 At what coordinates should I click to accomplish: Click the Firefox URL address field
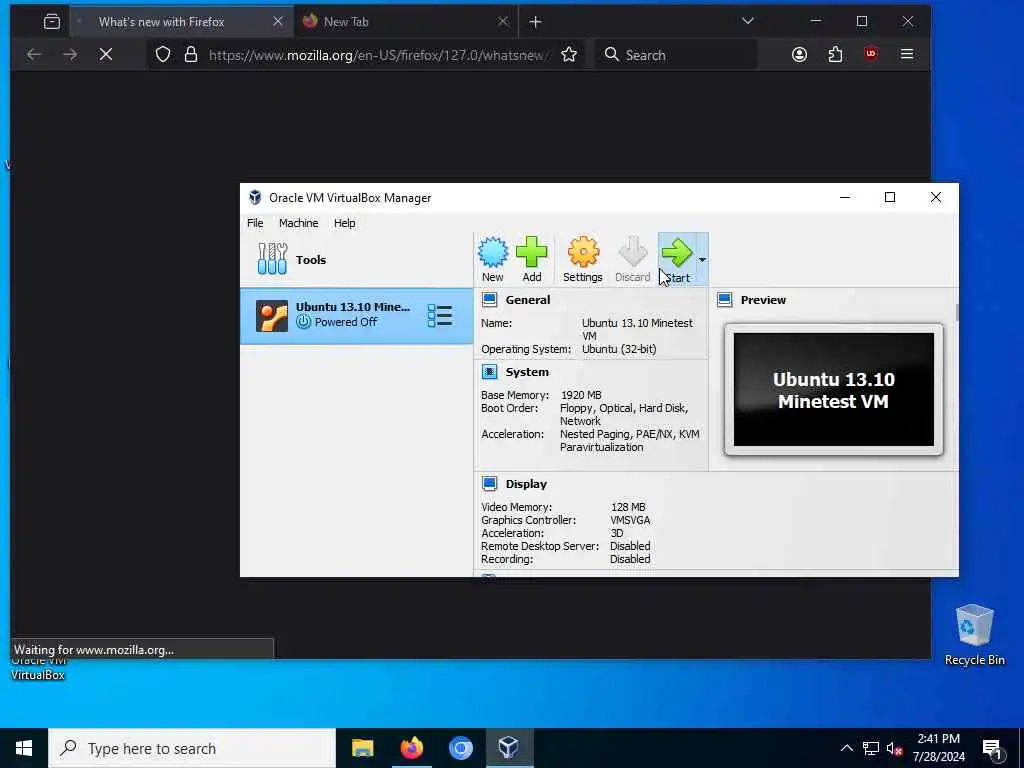[x=379, y=55]
